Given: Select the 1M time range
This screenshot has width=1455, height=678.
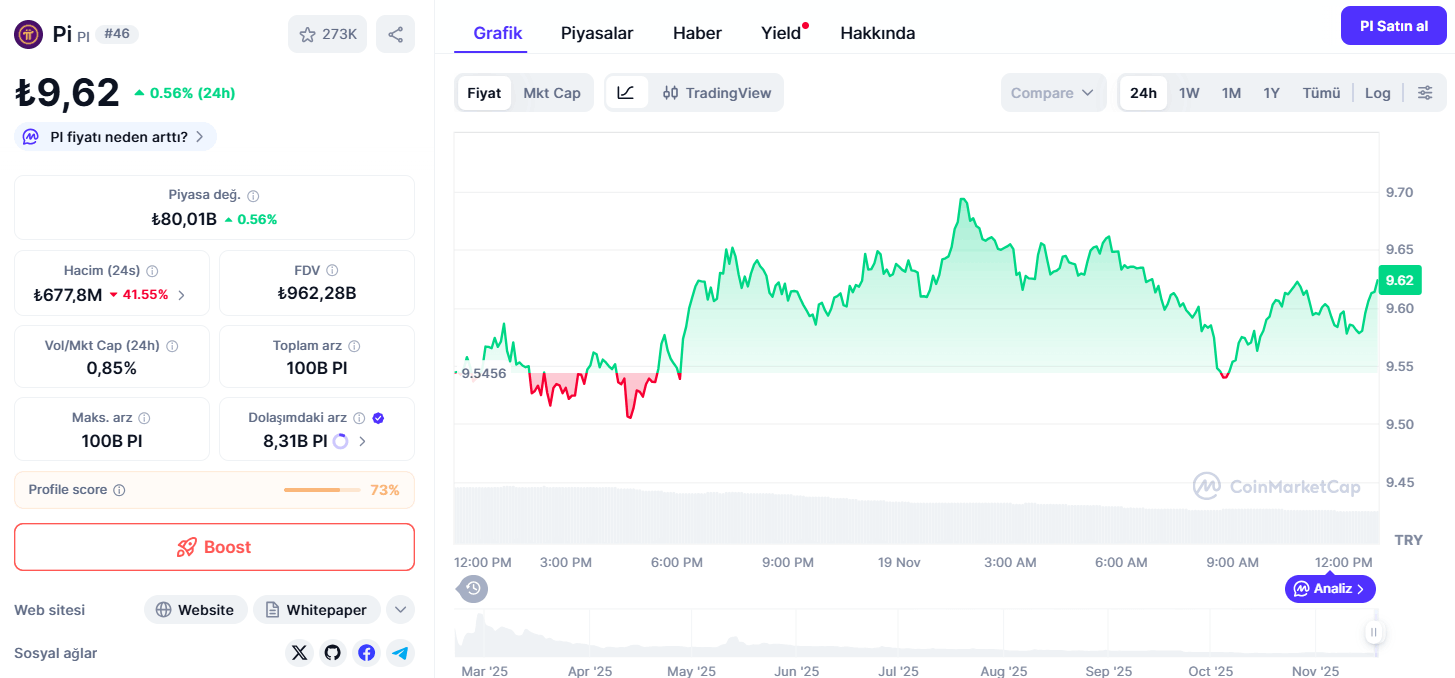Looking at the screenshot, I should [1231, 93].
